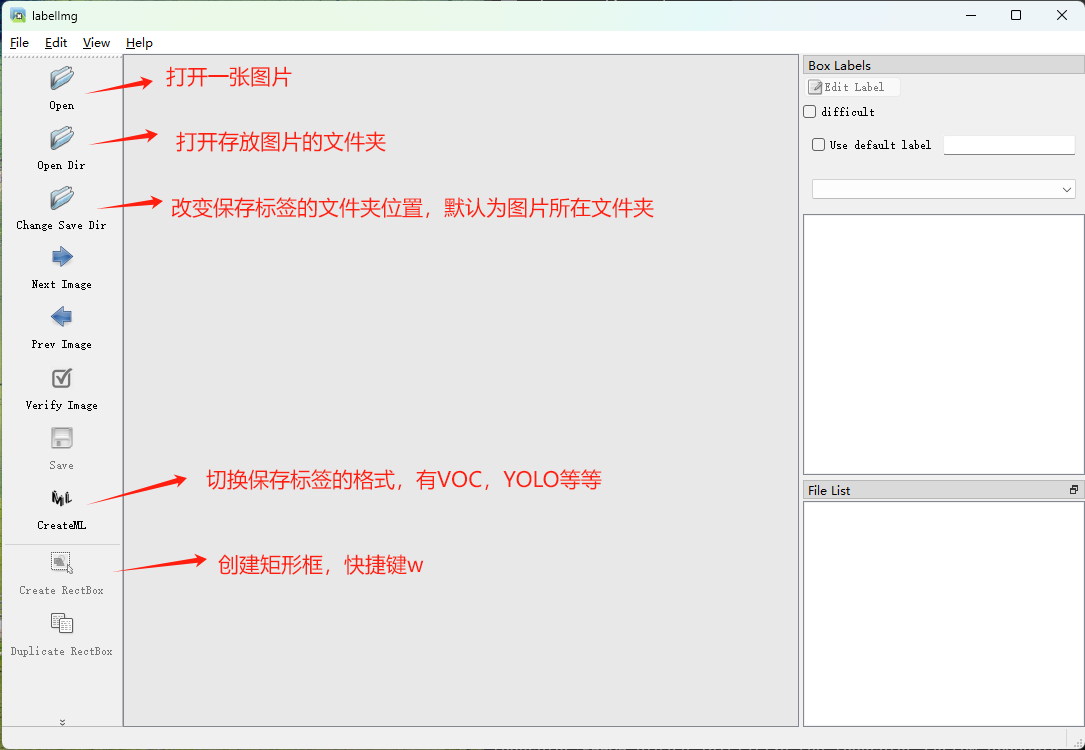Click the Open file icon
The height and width of the screenshot is (750, 1085).
point(61,79)
